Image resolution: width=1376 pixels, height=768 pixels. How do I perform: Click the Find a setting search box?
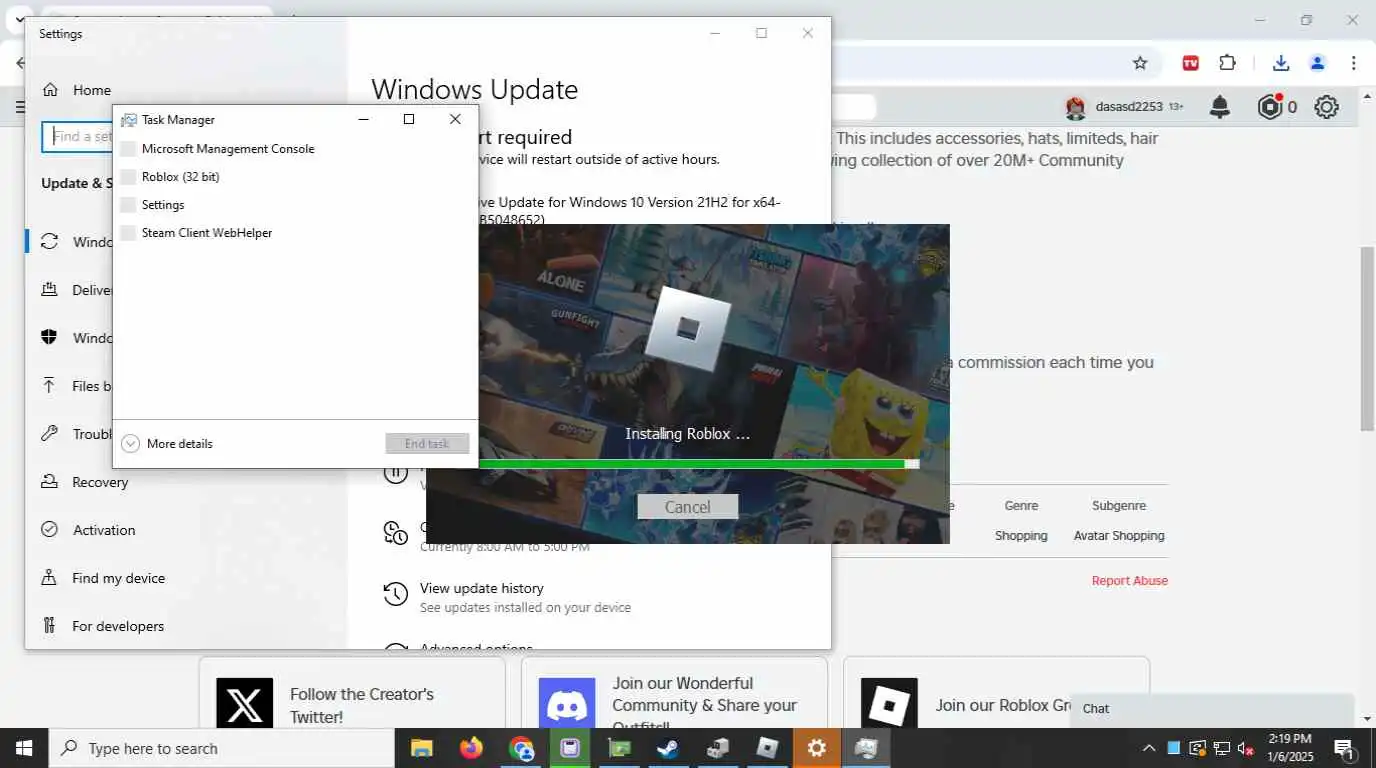[x=77, y=137]
